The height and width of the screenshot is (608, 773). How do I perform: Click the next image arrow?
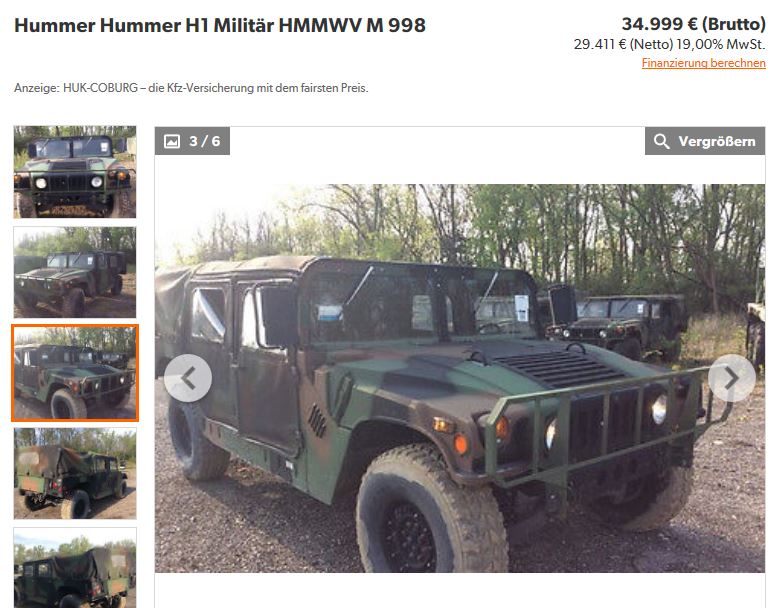(732, 378)
